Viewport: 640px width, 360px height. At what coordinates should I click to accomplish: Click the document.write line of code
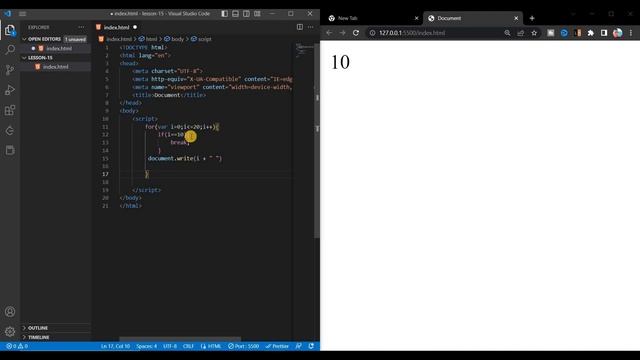click(x=185, y=158)
